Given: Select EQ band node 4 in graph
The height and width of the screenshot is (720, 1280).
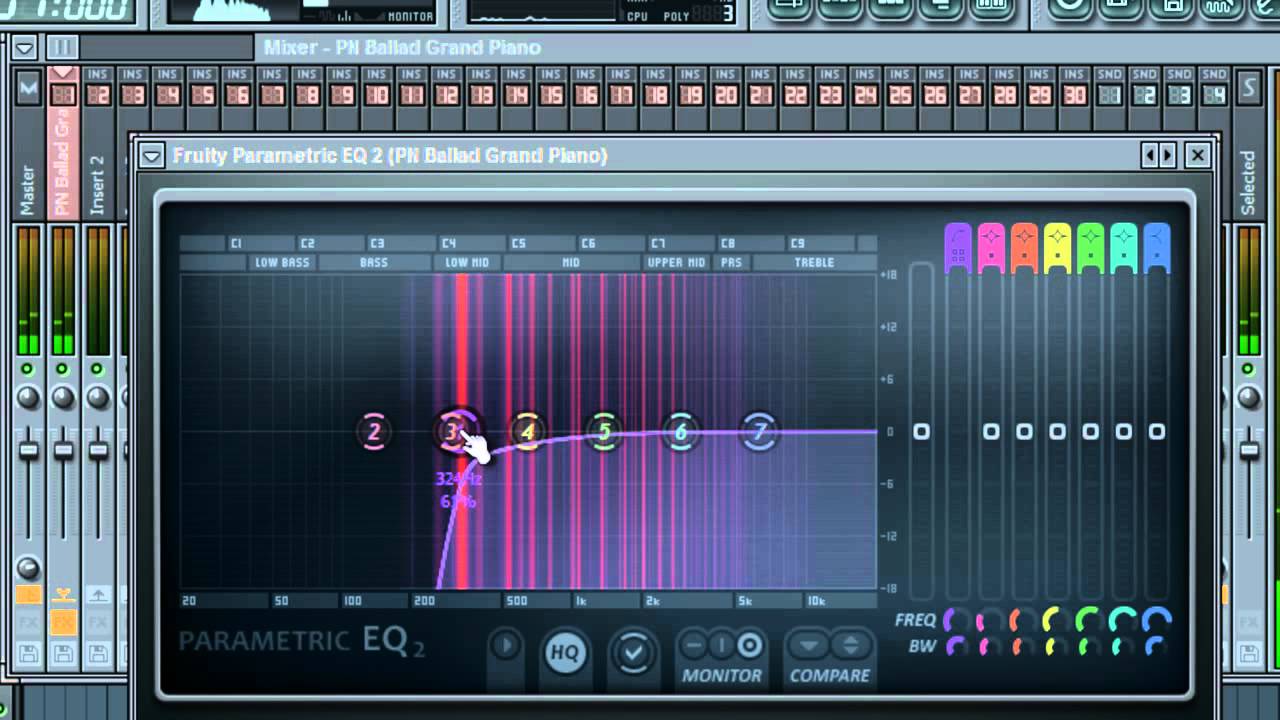Looking at the screenshot, I should 527,432.
